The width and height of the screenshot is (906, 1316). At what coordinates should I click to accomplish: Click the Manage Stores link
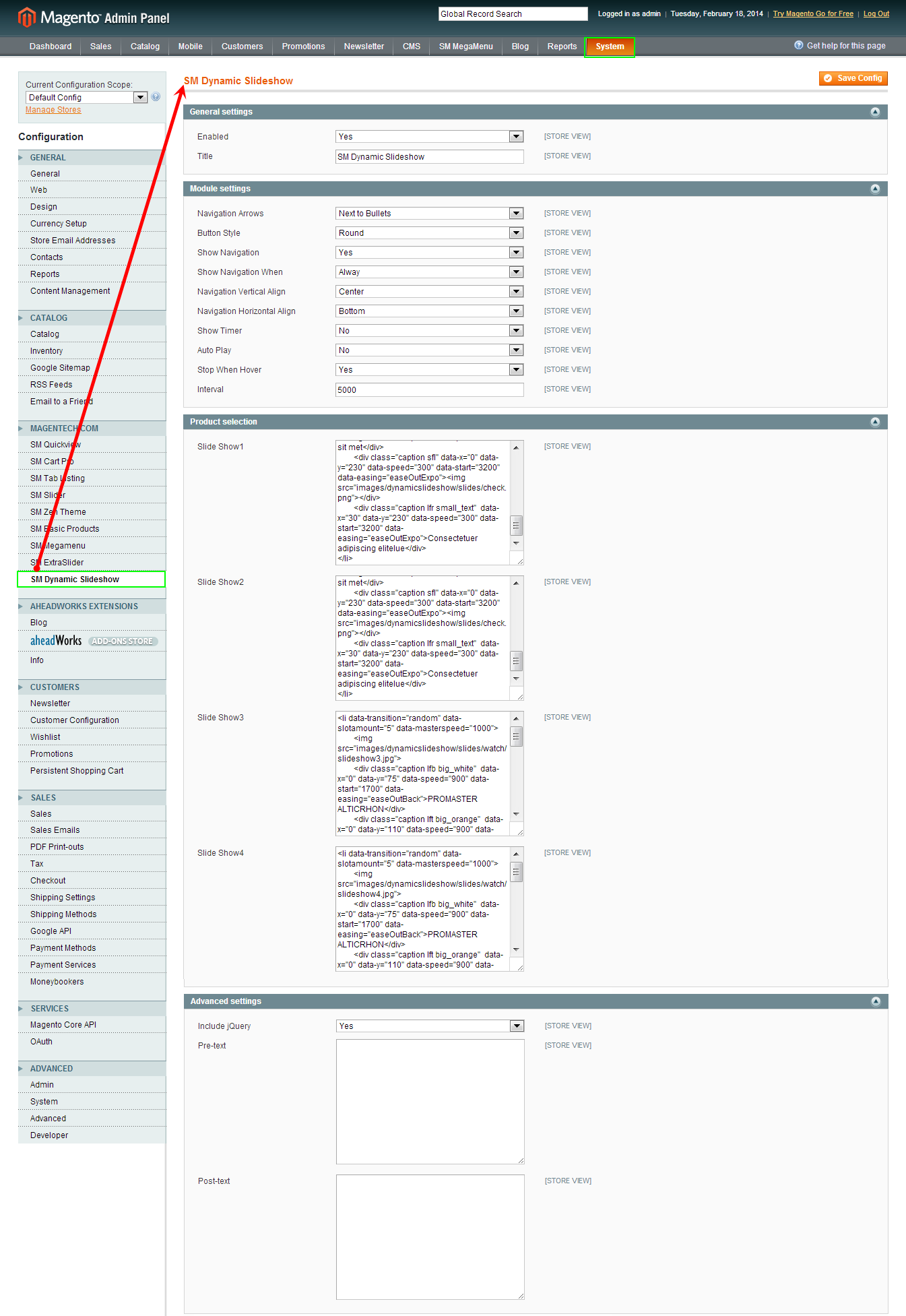click(x=53, y=110)
